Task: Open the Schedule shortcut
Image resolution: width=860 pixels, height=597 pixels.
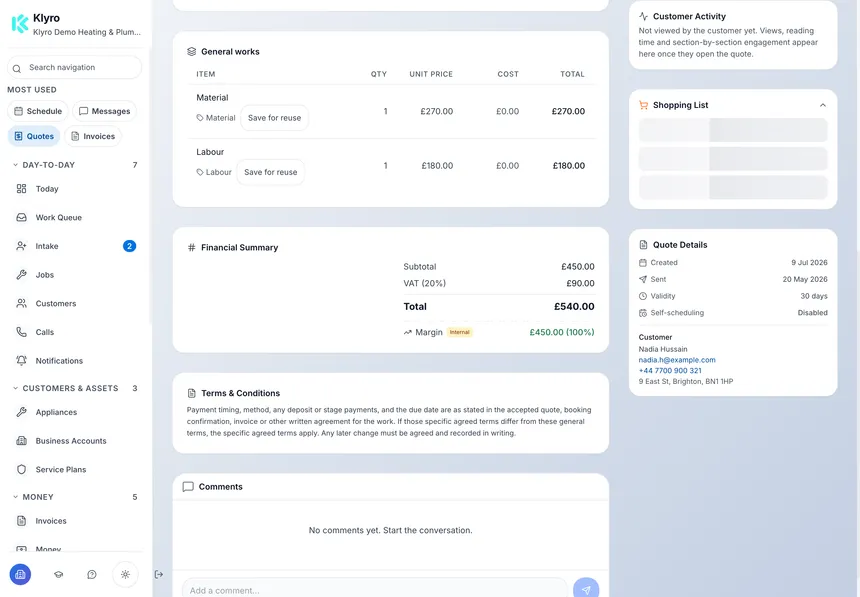Action: pos(38,111)
